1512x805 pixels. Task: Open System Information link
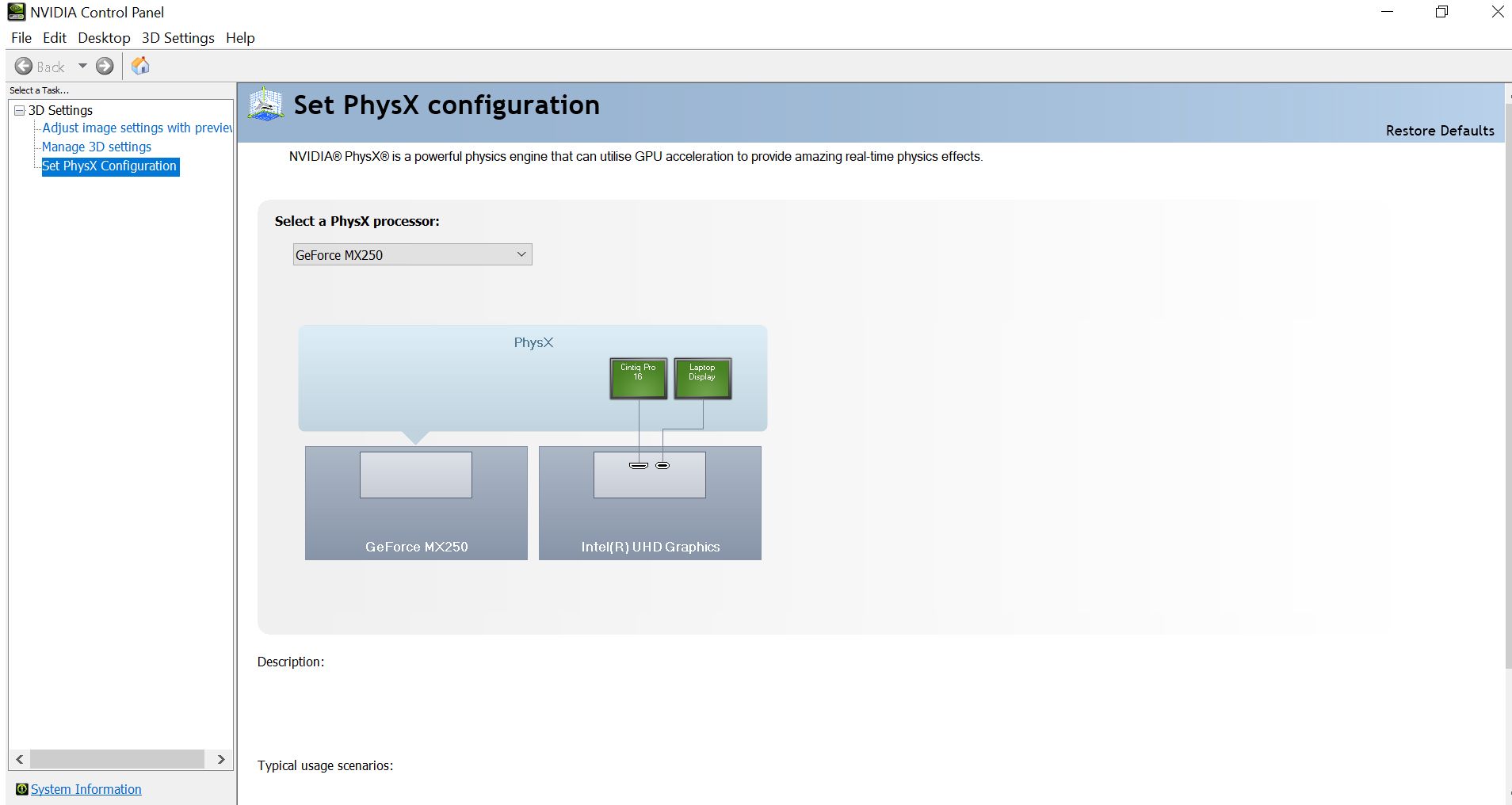pos(86,789)
